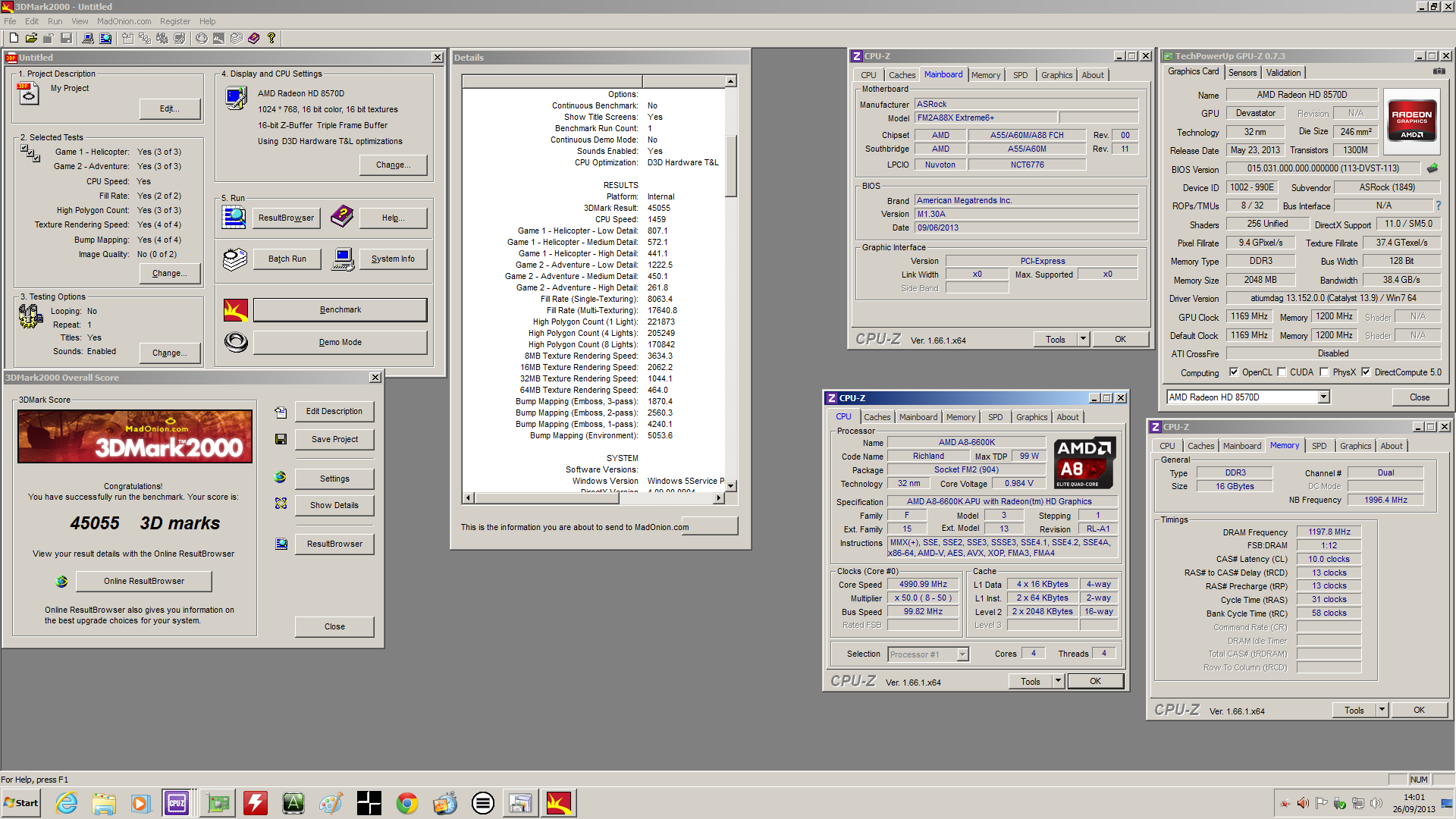
Task: Click the Display and CPU Settings monitor icon
Action: click(x=236, y=97)
